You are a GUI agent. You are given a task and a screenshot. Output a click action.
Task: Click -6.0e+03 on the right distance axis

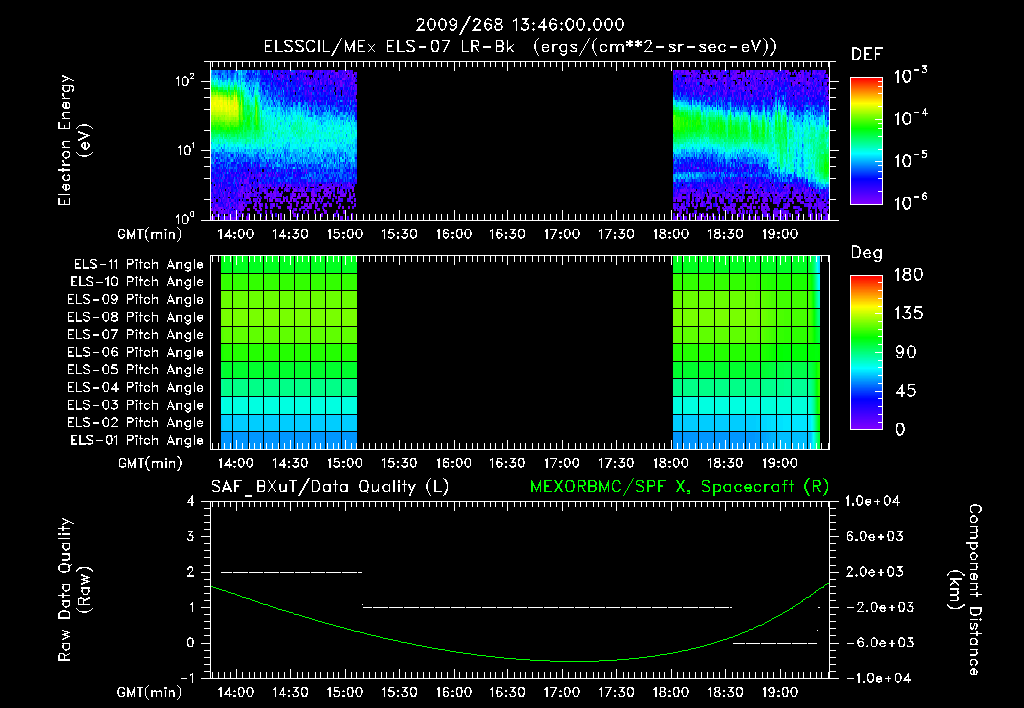[x=876, y=643]
